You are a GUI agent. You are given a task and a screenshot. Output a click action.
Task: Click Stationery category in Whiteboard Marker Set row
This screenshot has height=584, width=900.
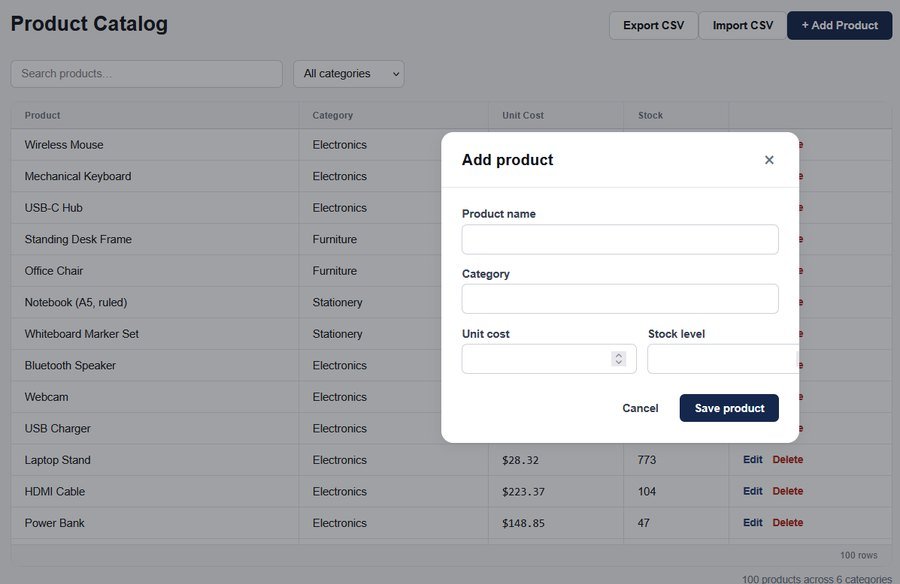(x=338, y=334)
